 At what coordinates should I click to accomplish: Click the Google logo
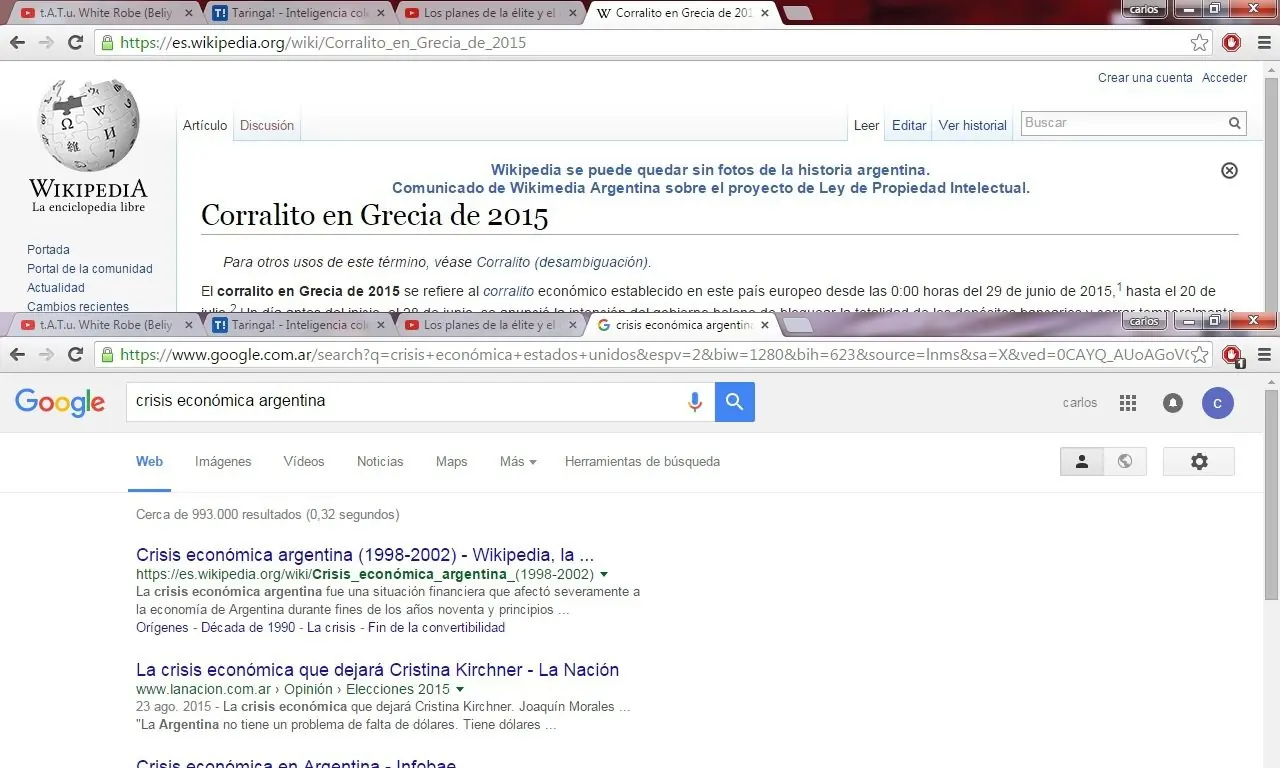[x=60, y=403]
